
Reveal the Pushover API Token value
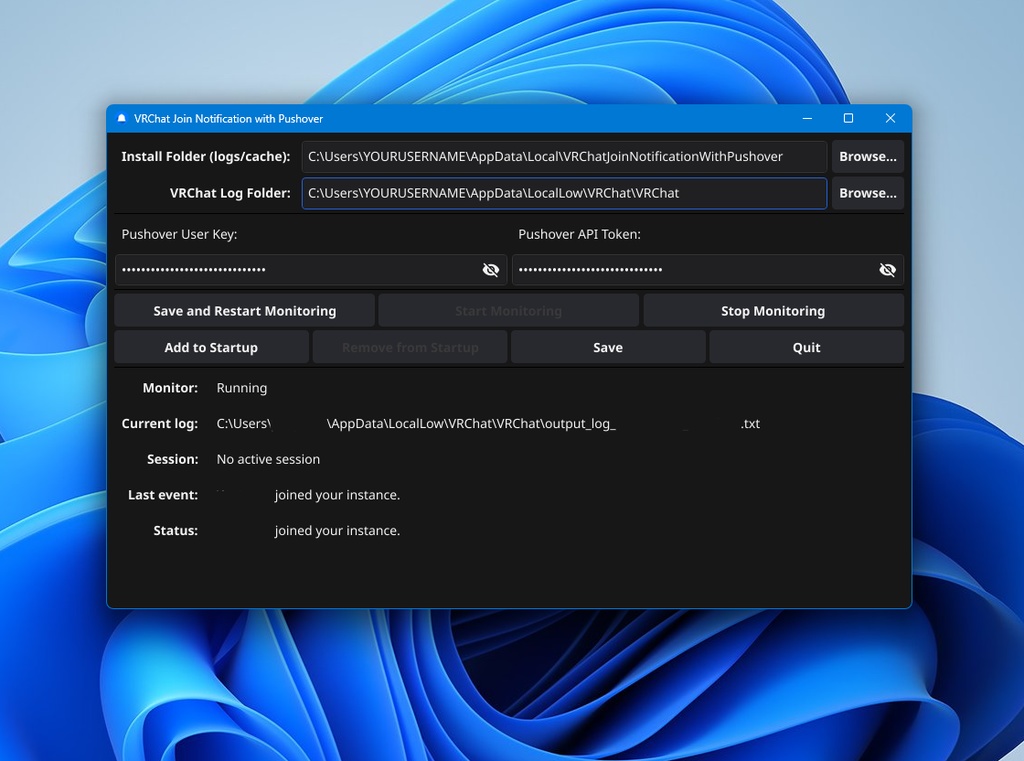887,270
